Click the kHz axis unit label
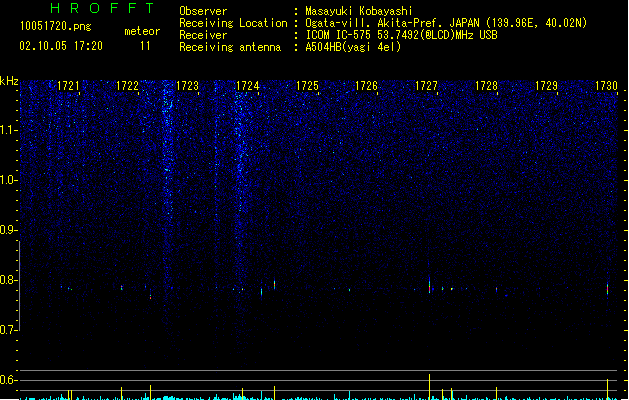Screen dimensions: 629x400 click(9, 81)
